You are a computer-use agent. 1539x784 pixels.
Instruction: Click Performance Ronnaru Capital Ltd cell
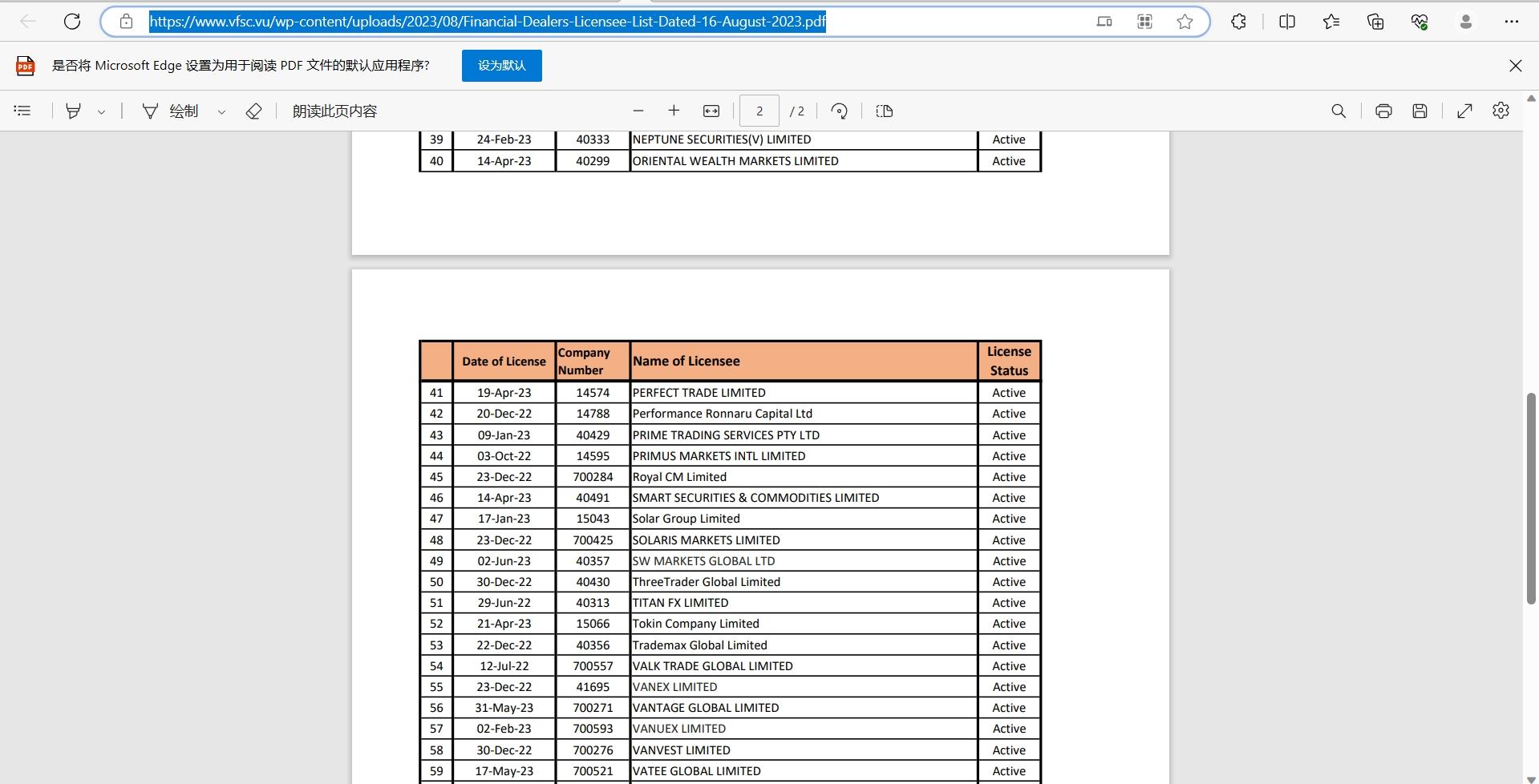click(804, 414)
